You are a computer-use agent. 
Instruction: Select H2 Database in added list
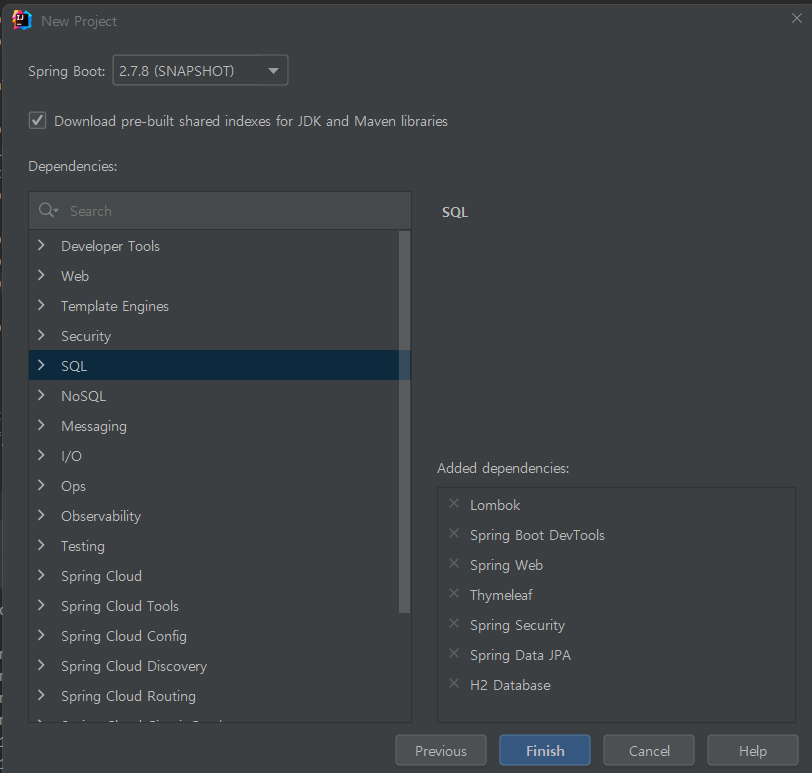tap(510, 685)
